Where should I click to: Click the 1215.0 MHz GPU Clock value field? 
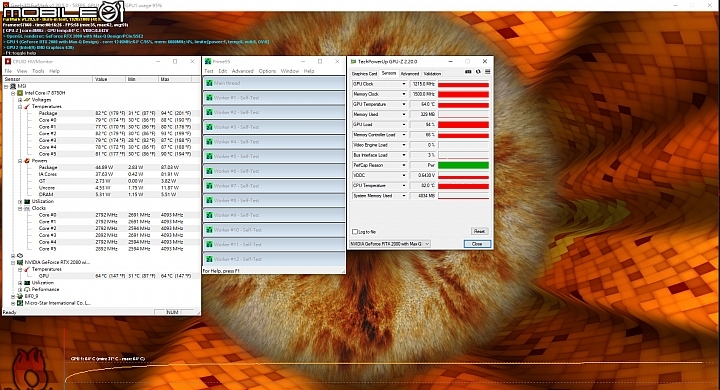click(x=422, y=84)
